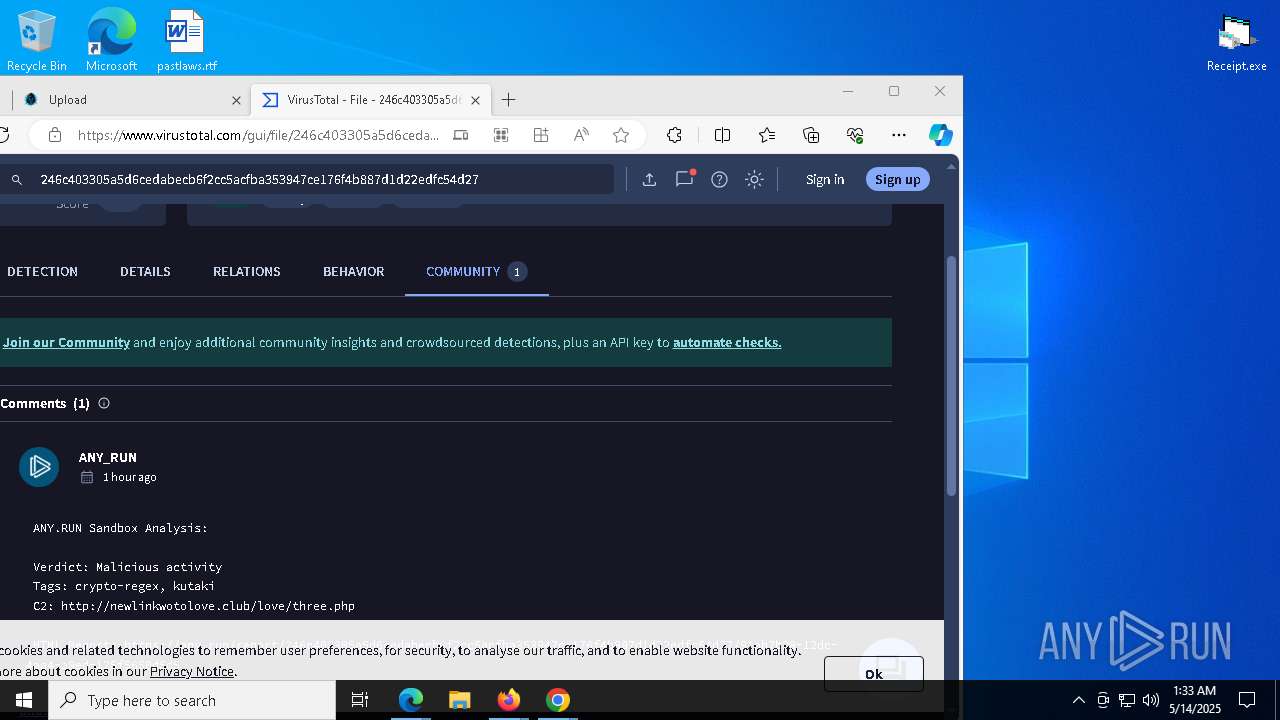Image resolution: width=1280 pixels, height=720 pixels.
Task: Open VirusTotal help question icon
Action: click(x=719, y=180)
